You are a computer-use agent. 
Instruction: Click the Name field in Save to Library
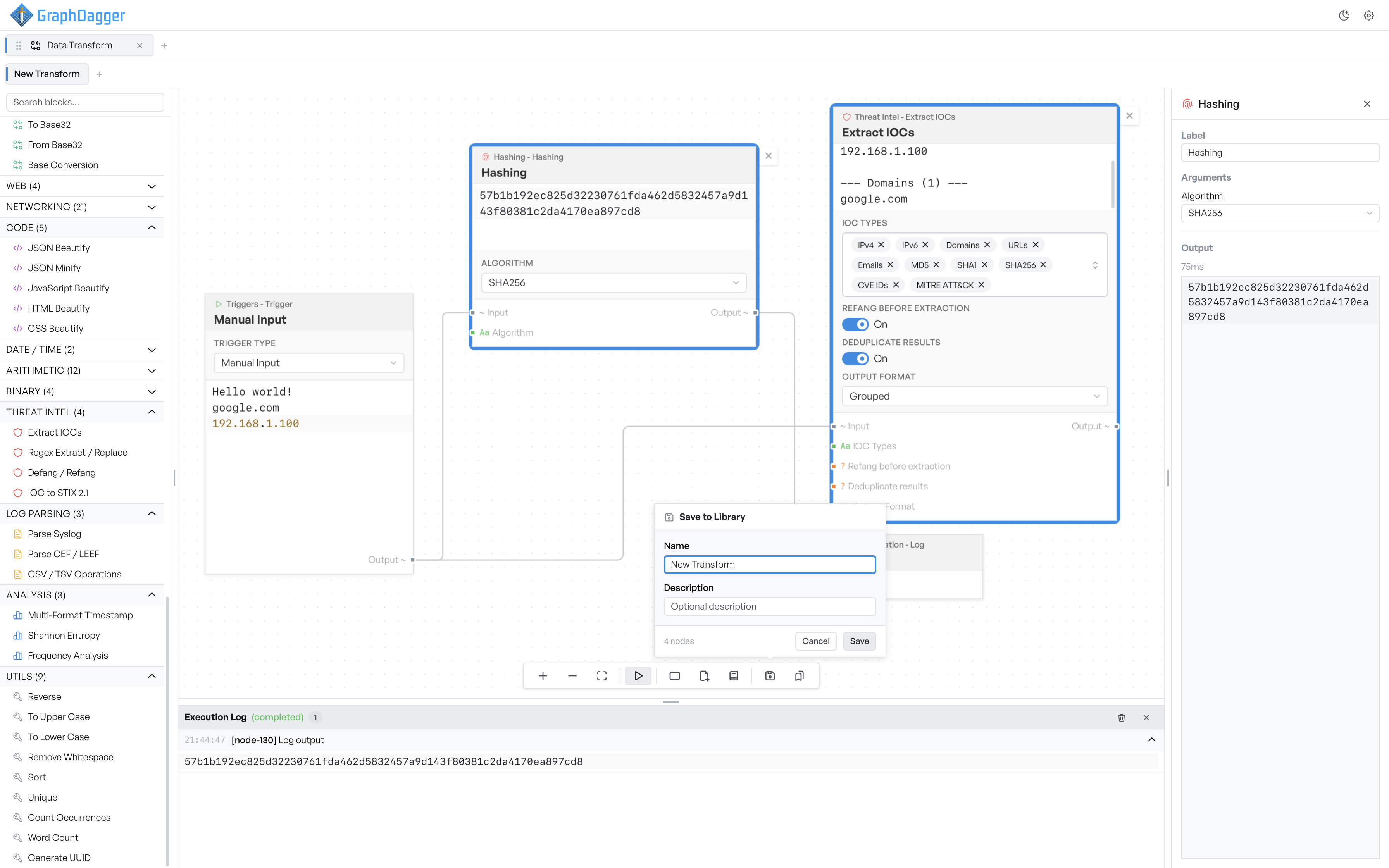(x=770, y=564)
